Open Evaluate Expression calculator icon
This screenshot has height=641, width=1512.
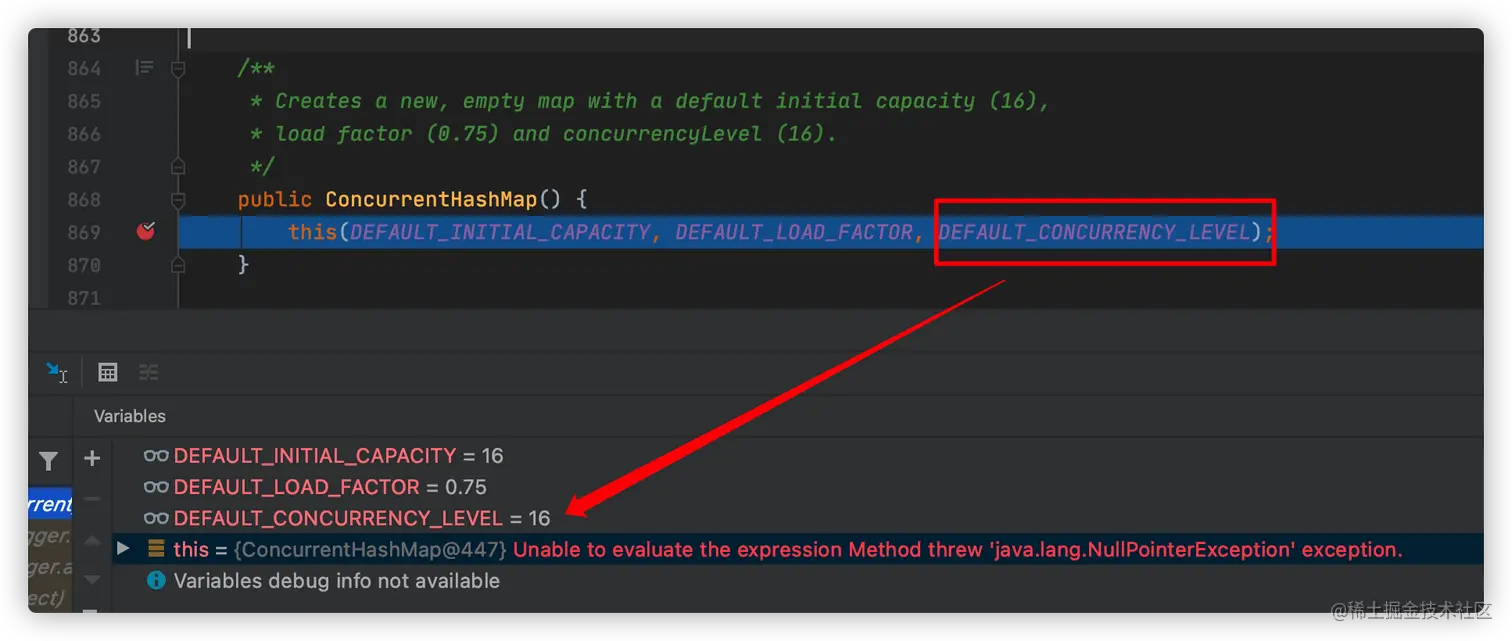tap(108, 373)
